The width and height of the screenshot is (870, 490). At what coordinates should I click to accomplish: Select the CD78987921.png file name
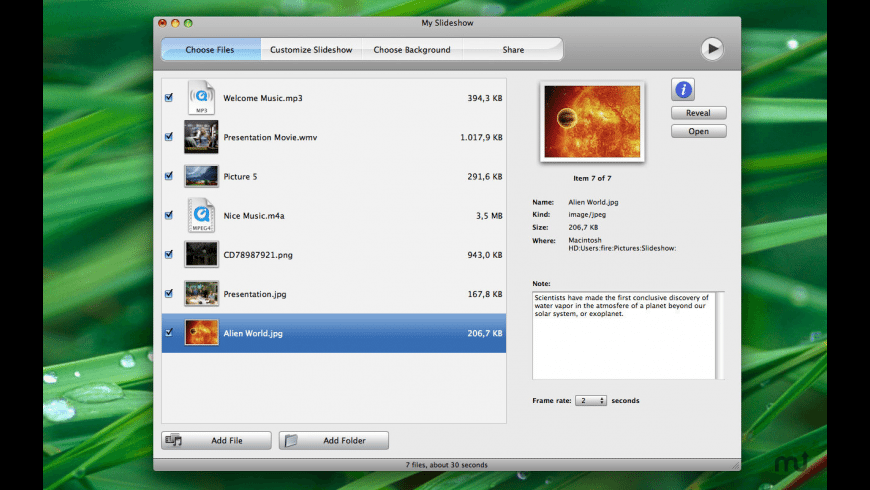click(258, 255)
